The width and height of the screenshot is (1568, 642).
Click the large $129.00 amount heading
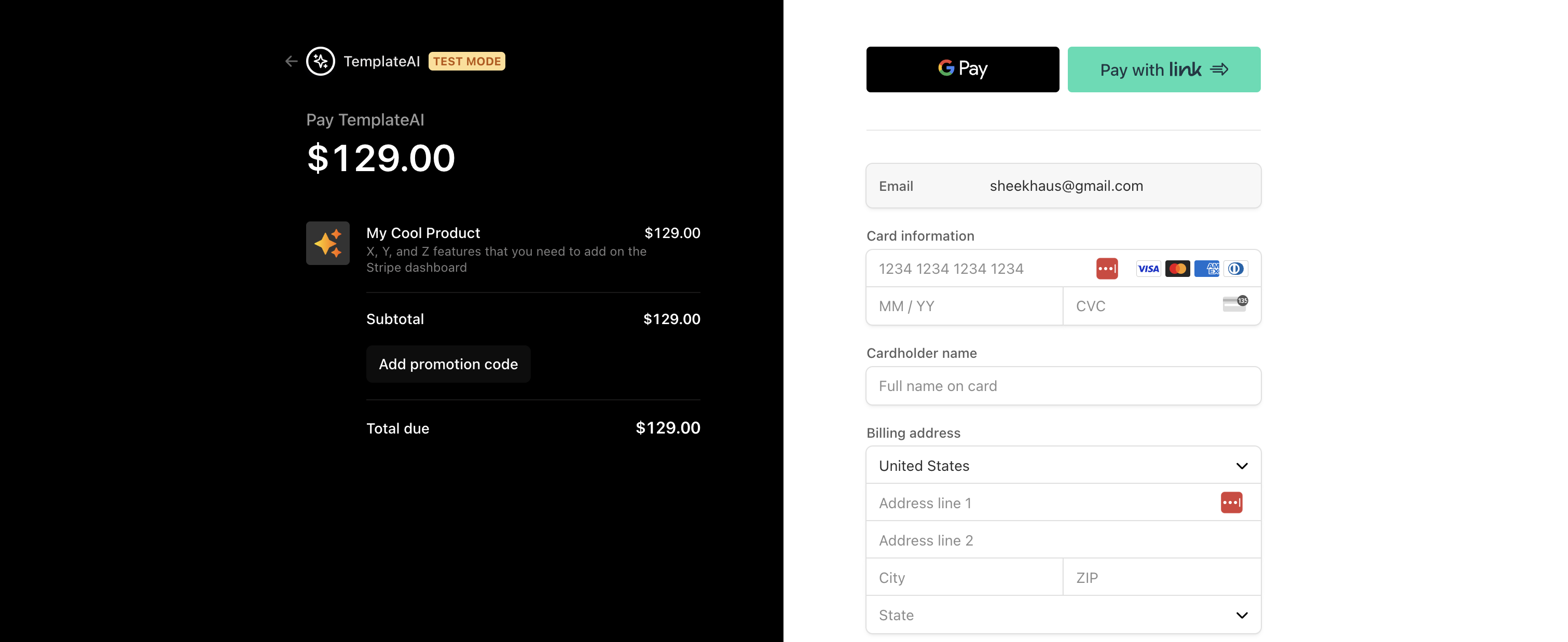click(381, 158)
